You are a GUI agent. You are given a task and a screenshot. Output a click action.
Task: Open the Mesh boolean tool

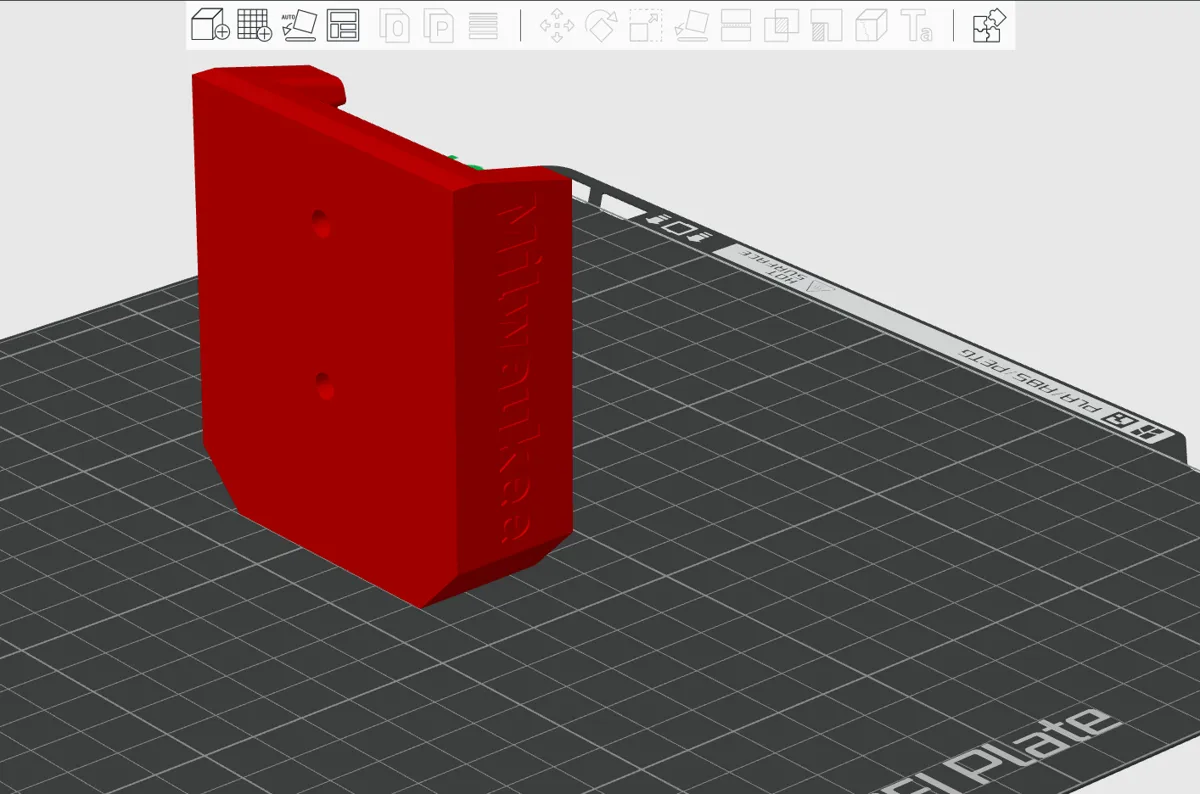(x=781, y=26)
